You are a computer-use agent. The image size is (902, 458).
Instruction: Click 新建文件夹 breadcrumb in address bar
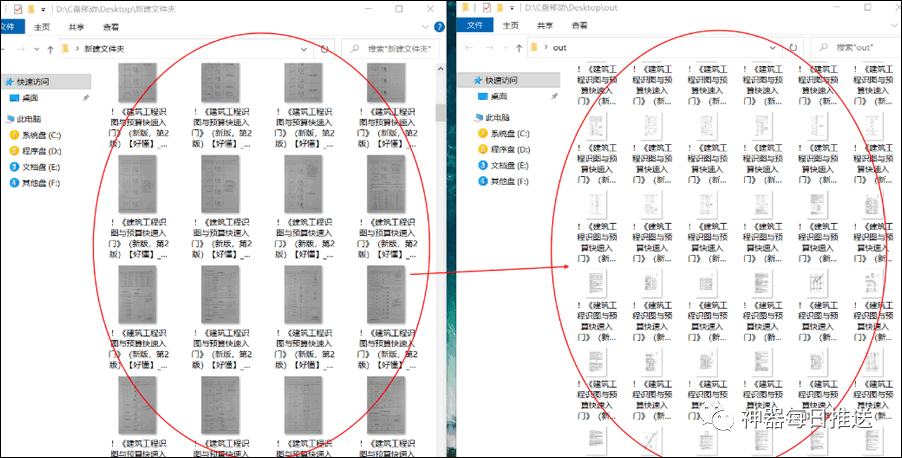click(x=104, y=49)
